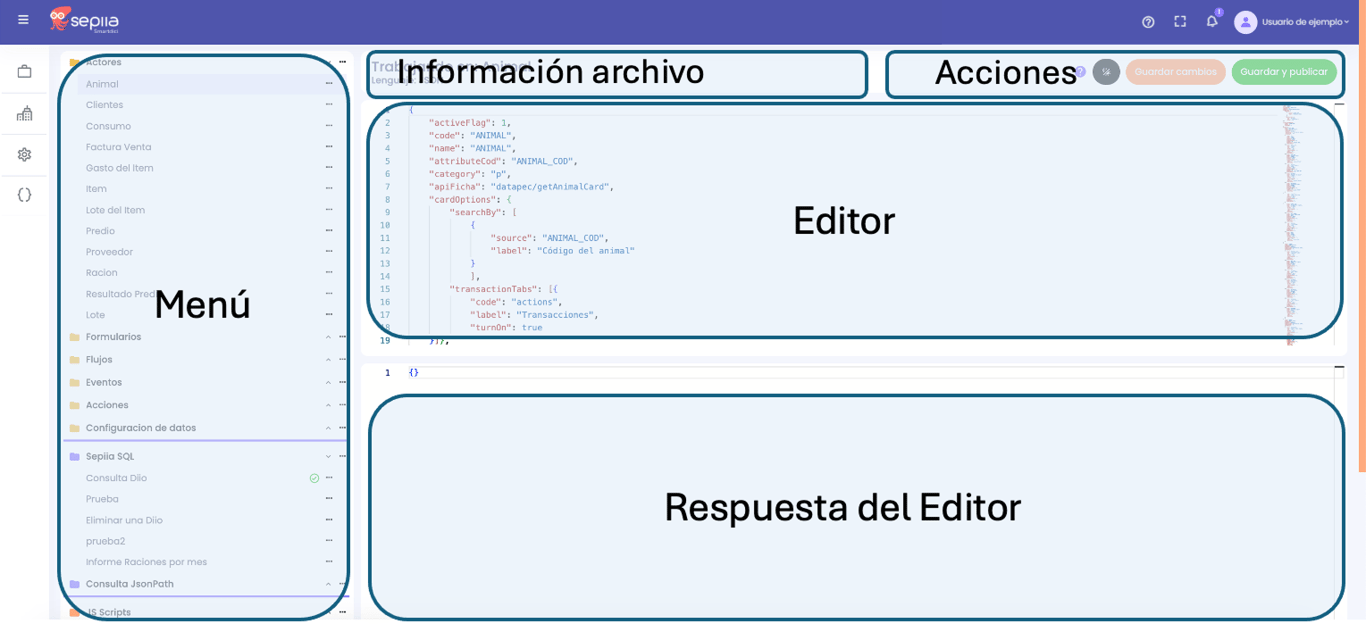Image resolution: width=1366 pixels, height=632 pixels.
Task: Select the Flujos folder
Action: 99,360
